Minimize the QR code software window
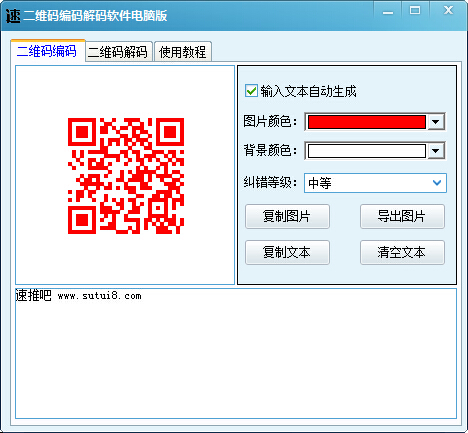This screenshot has height=433, width=468. tap(388, 11)
